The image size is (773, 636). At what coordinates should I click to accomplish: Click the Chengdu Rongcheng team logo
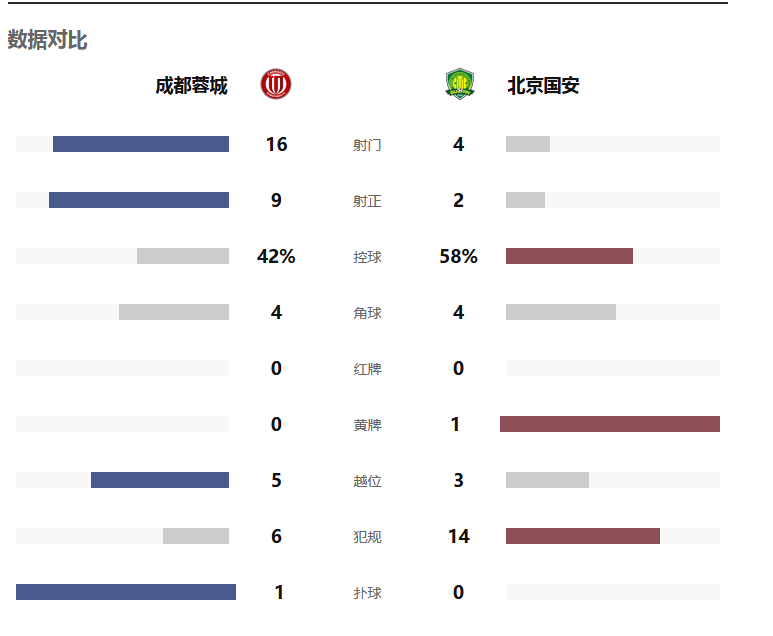pos(276,84)
